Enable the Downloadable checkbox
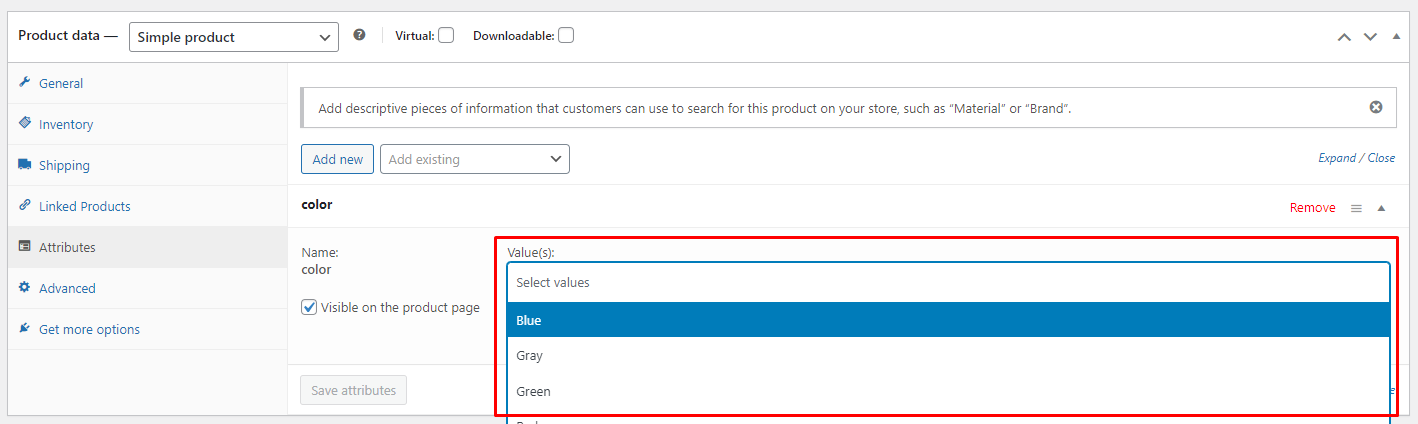 click(x=566, y=36)
